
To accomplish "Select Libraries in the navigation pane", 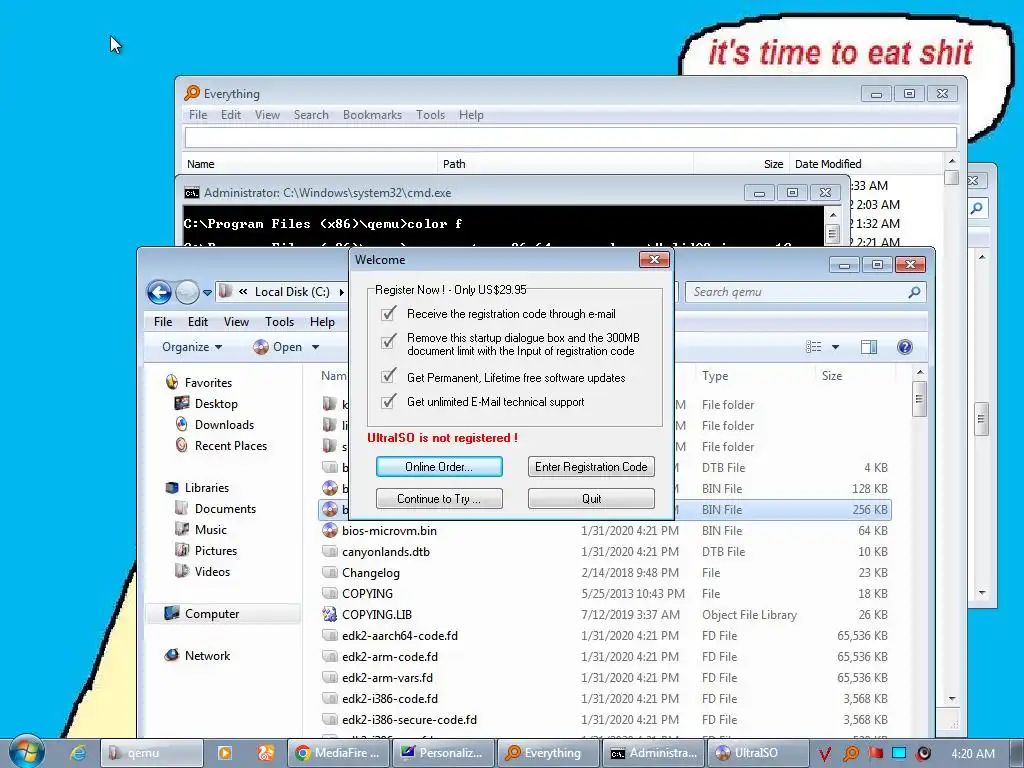I will [x=206, y=488].
